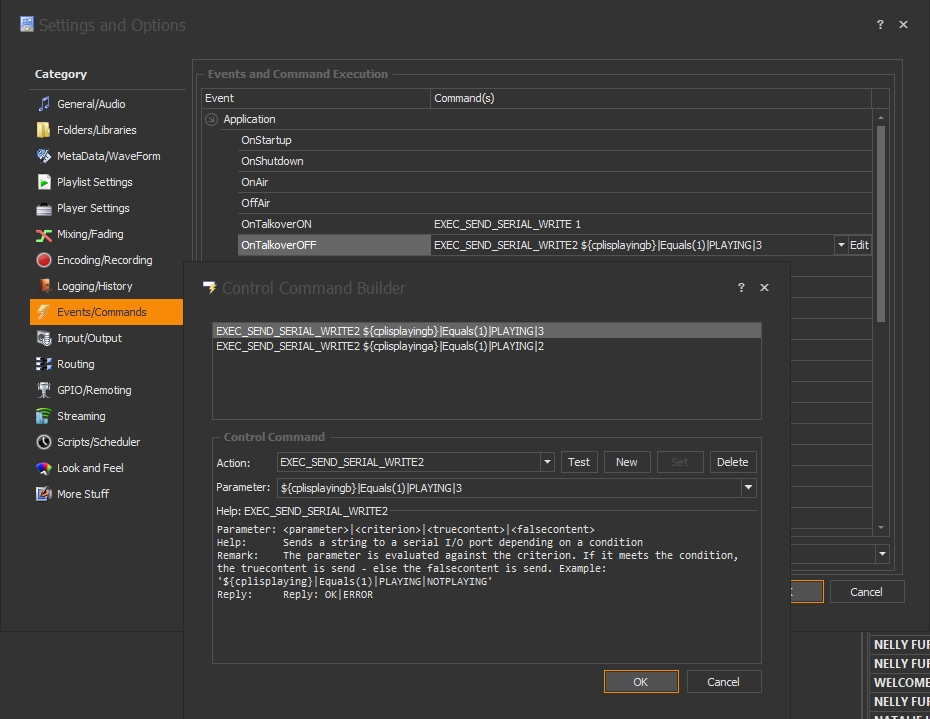Click the events list vertical scrollbar thumb
Screen dimensions: 930x719
881,224
